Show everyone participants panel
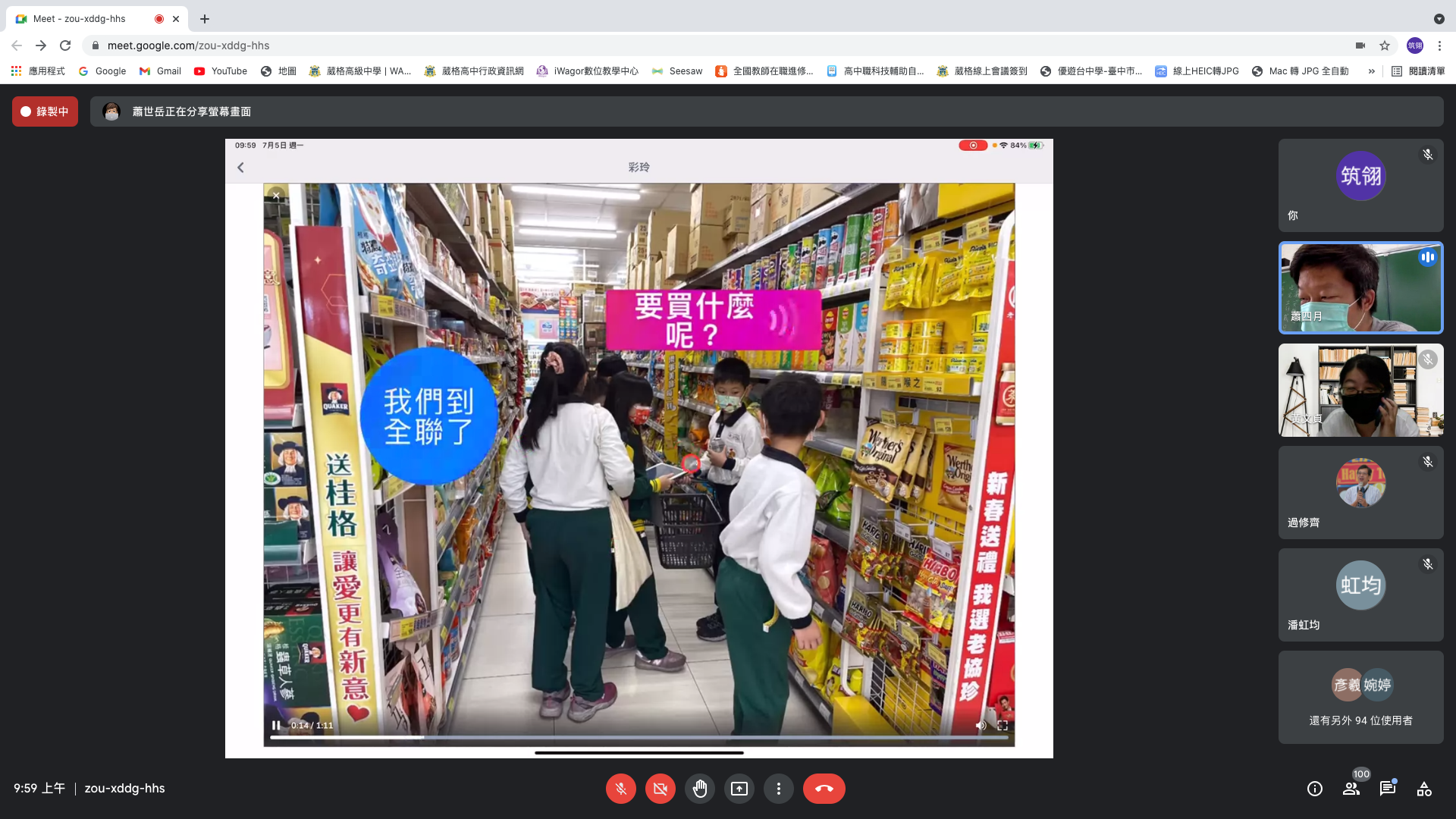Viewport: 1456px width, 819px height. point(1351,789)
